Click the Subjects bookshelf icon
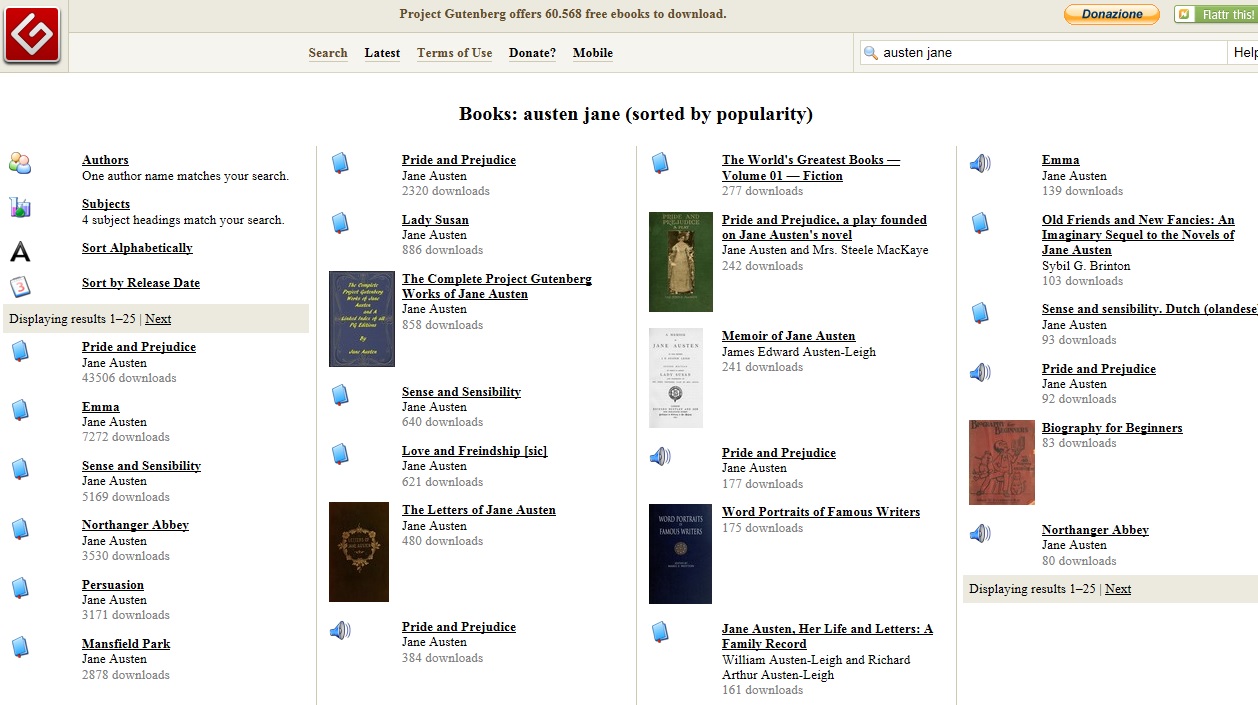 click(x=20, y=207)
